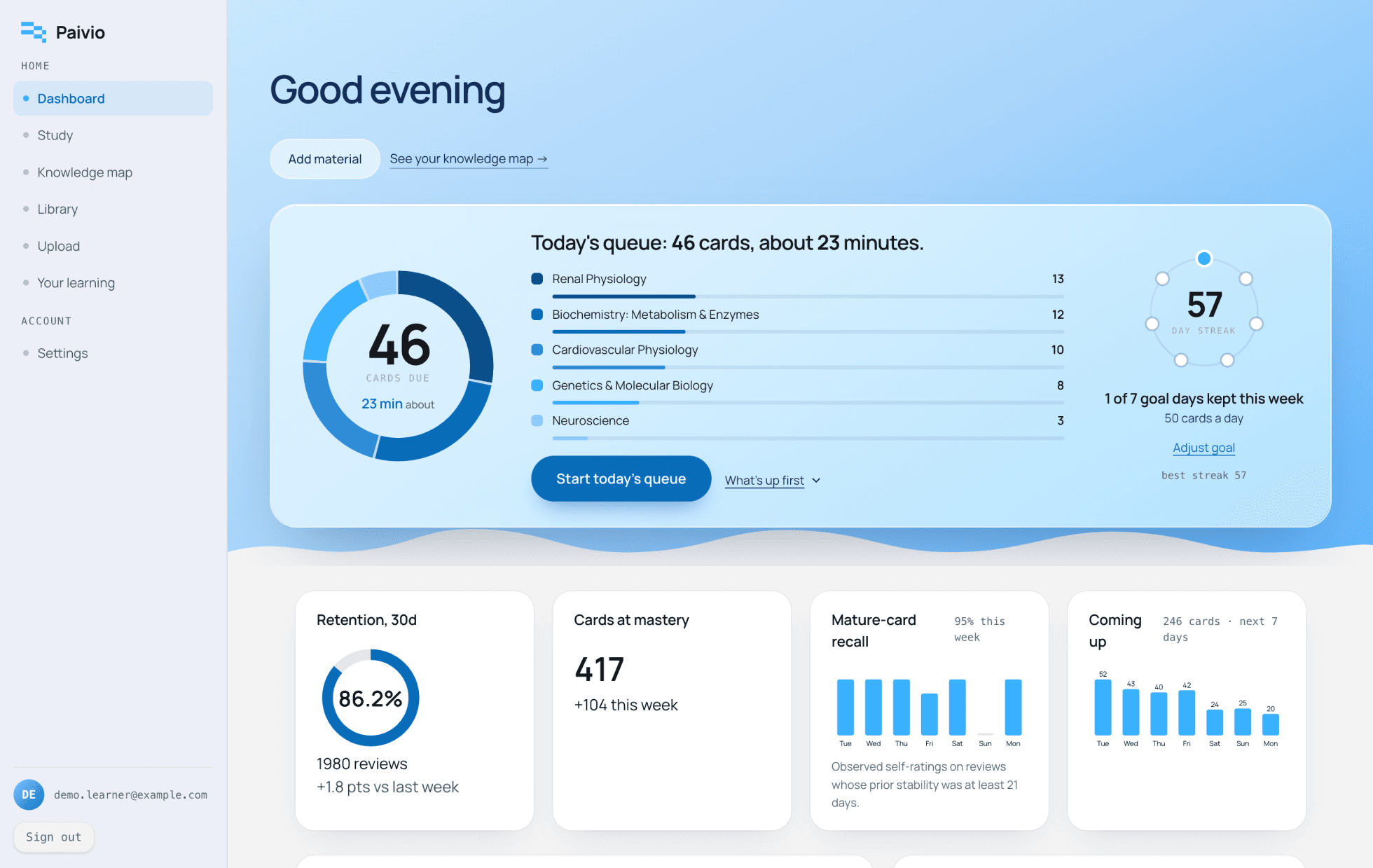Click the best streak 57 text
Viewport: 1373px width, 868px height.
tap(1203, 475)
